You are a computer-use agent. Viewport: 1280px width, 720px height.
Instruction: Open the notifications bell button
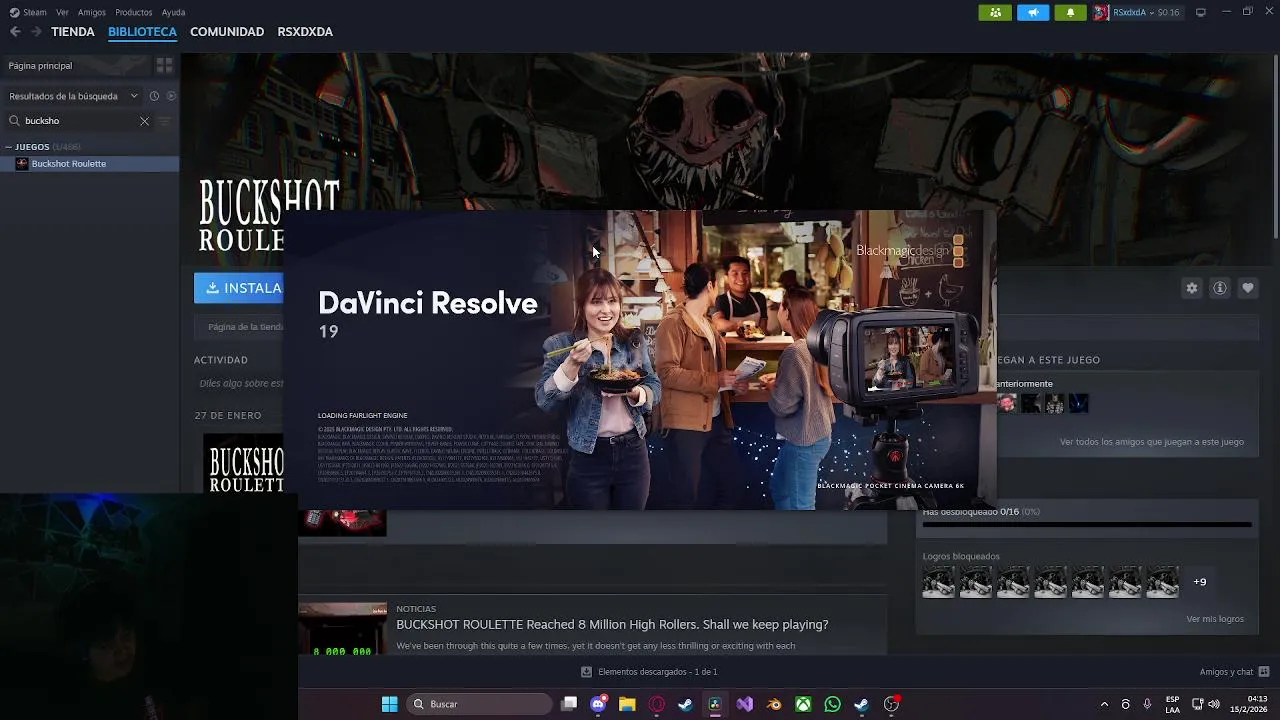pos(1070,12)
